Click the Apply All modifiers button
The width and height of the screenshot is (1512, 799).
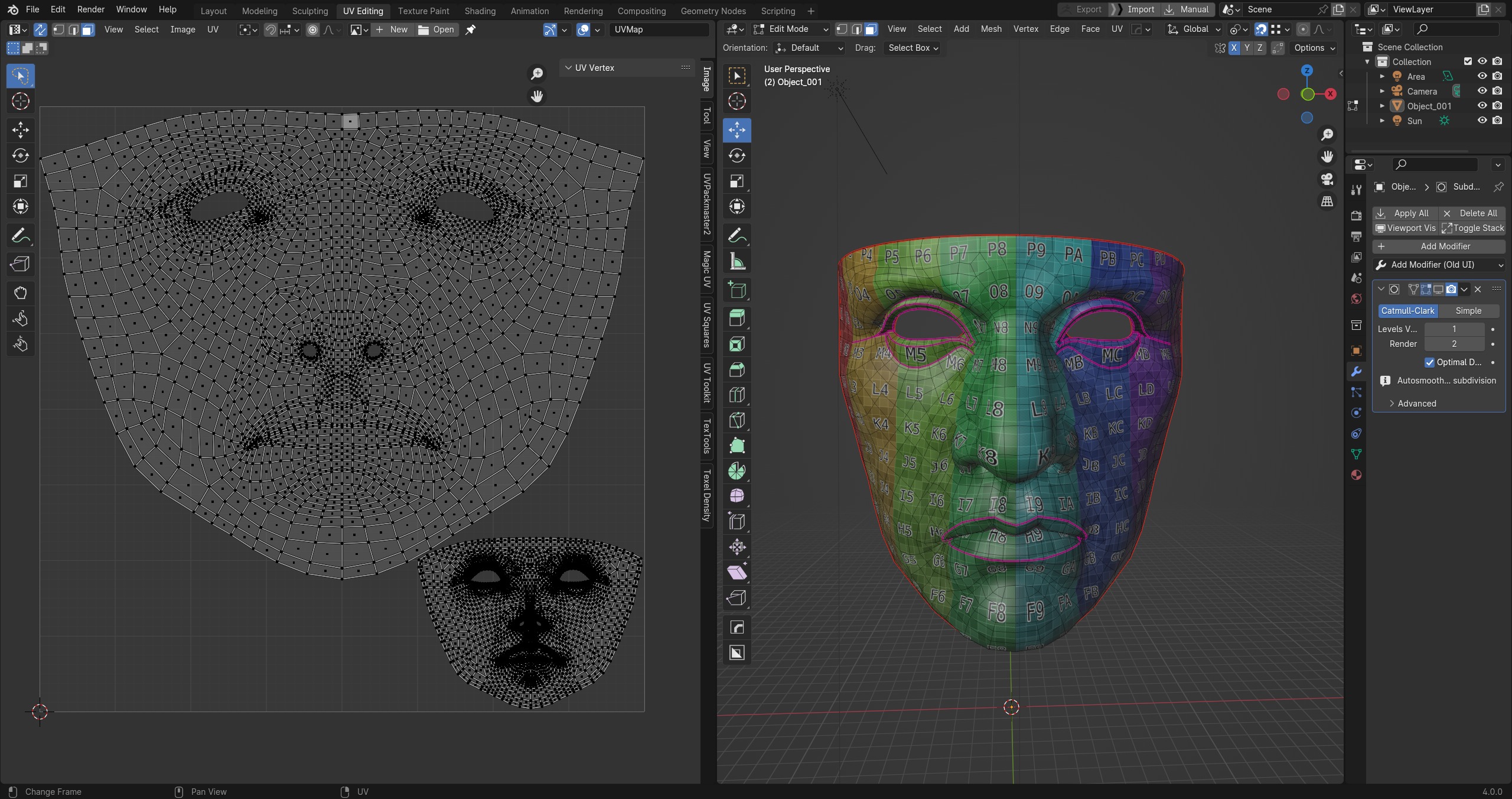pyautogui.click(x=1405, y=213)
